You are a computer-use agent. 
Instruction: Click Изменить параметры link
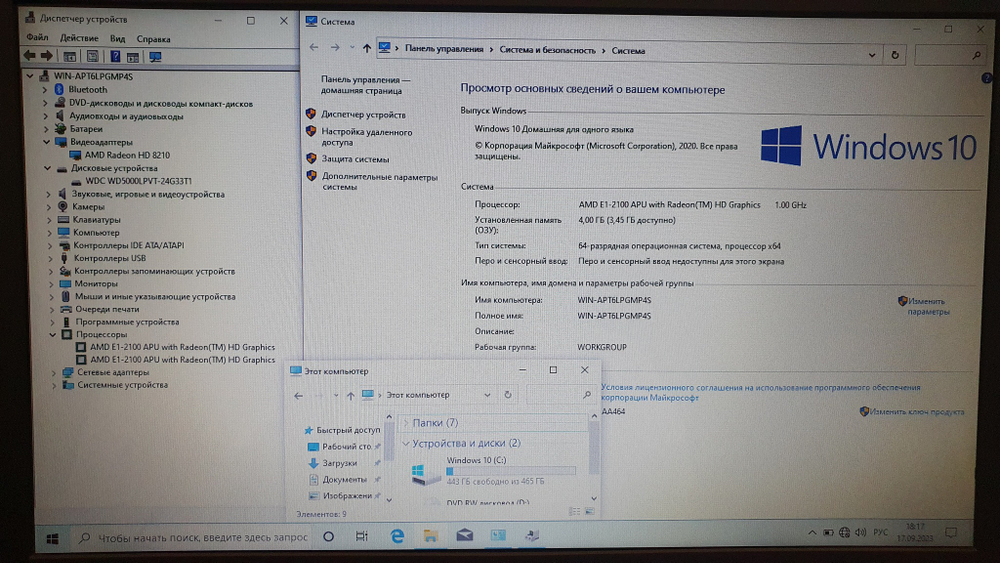pyautogui.click(x=929, y=306)
